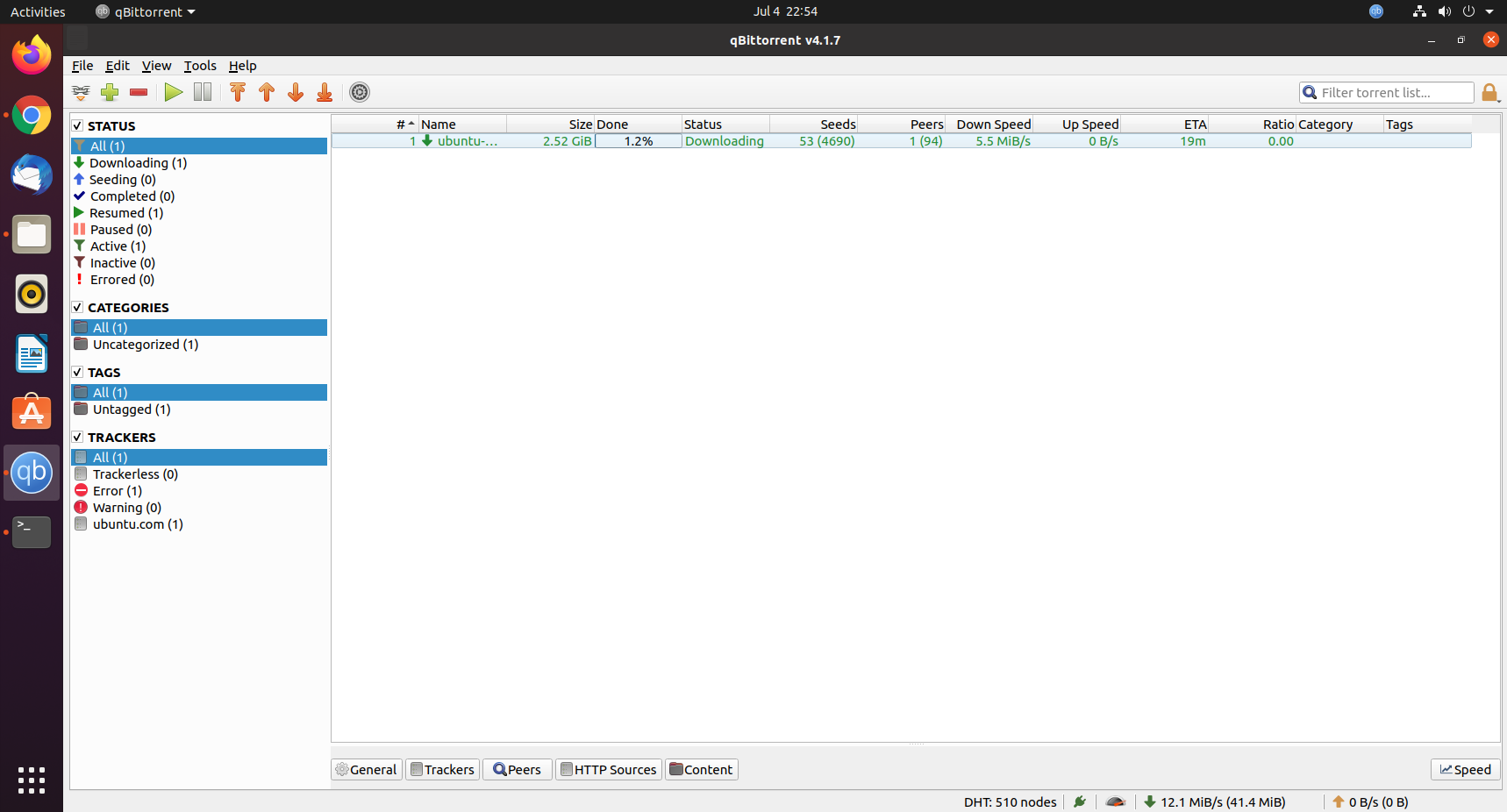Open the add torrent link tool
Viewport: 1507px width, 812px height.
(81, 92)
